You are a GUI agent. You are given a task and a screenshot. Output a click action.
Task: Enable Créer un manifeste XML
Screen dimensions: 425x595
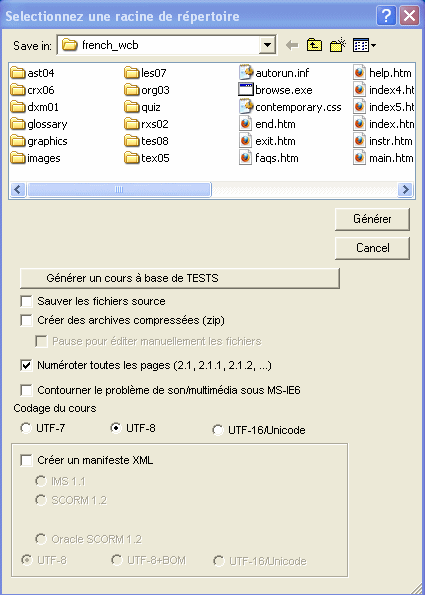tap(26, 460)
